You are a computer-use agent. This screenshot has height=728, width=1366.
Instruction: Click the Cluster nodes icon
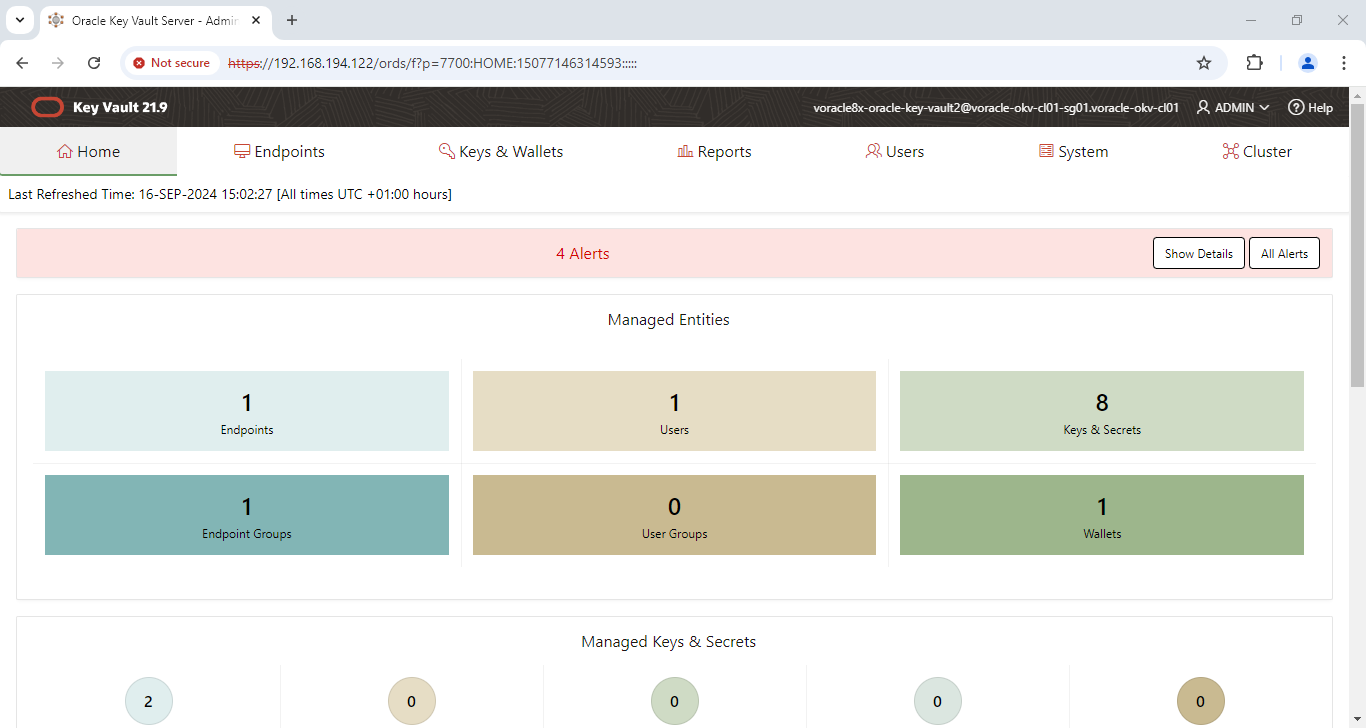coord(1230,152)
